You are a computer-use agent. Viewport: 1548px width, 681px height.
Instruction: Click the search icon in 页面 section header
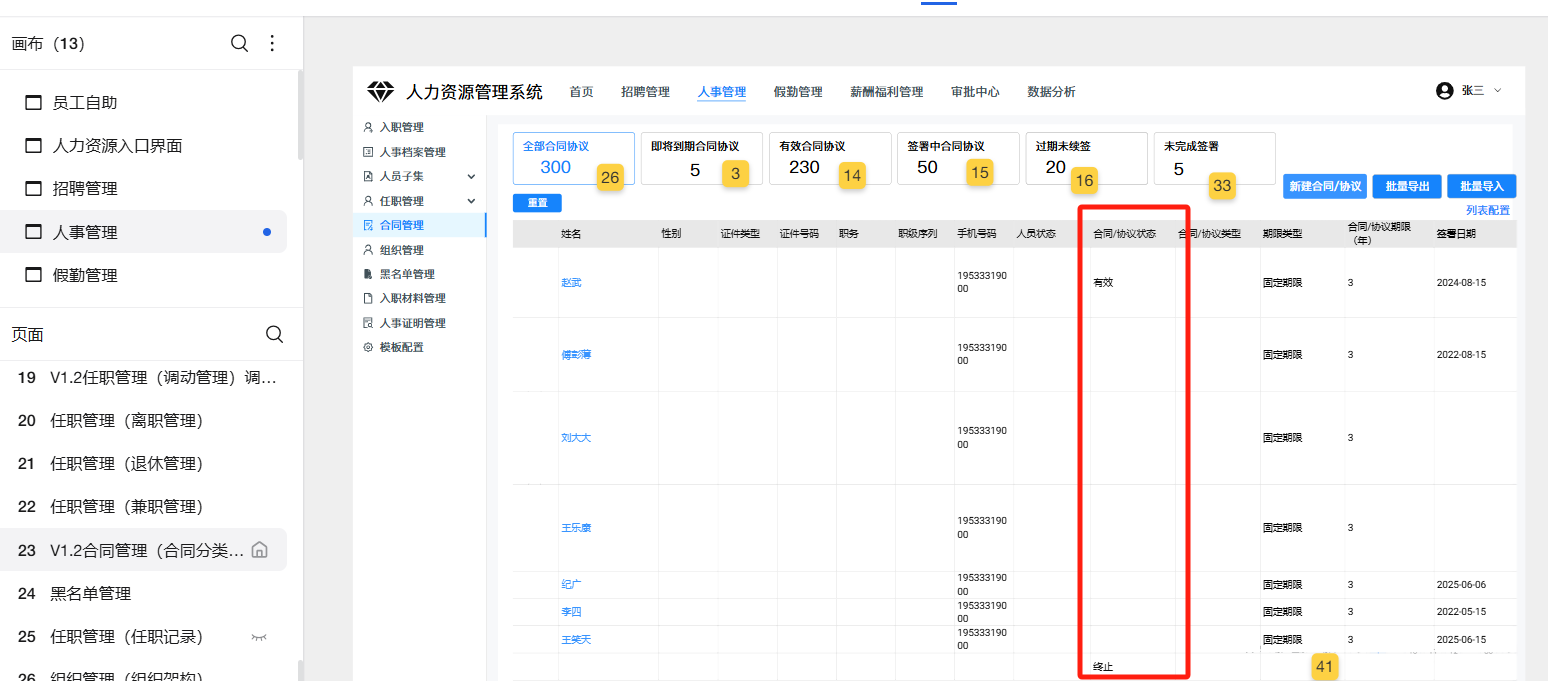274,334
